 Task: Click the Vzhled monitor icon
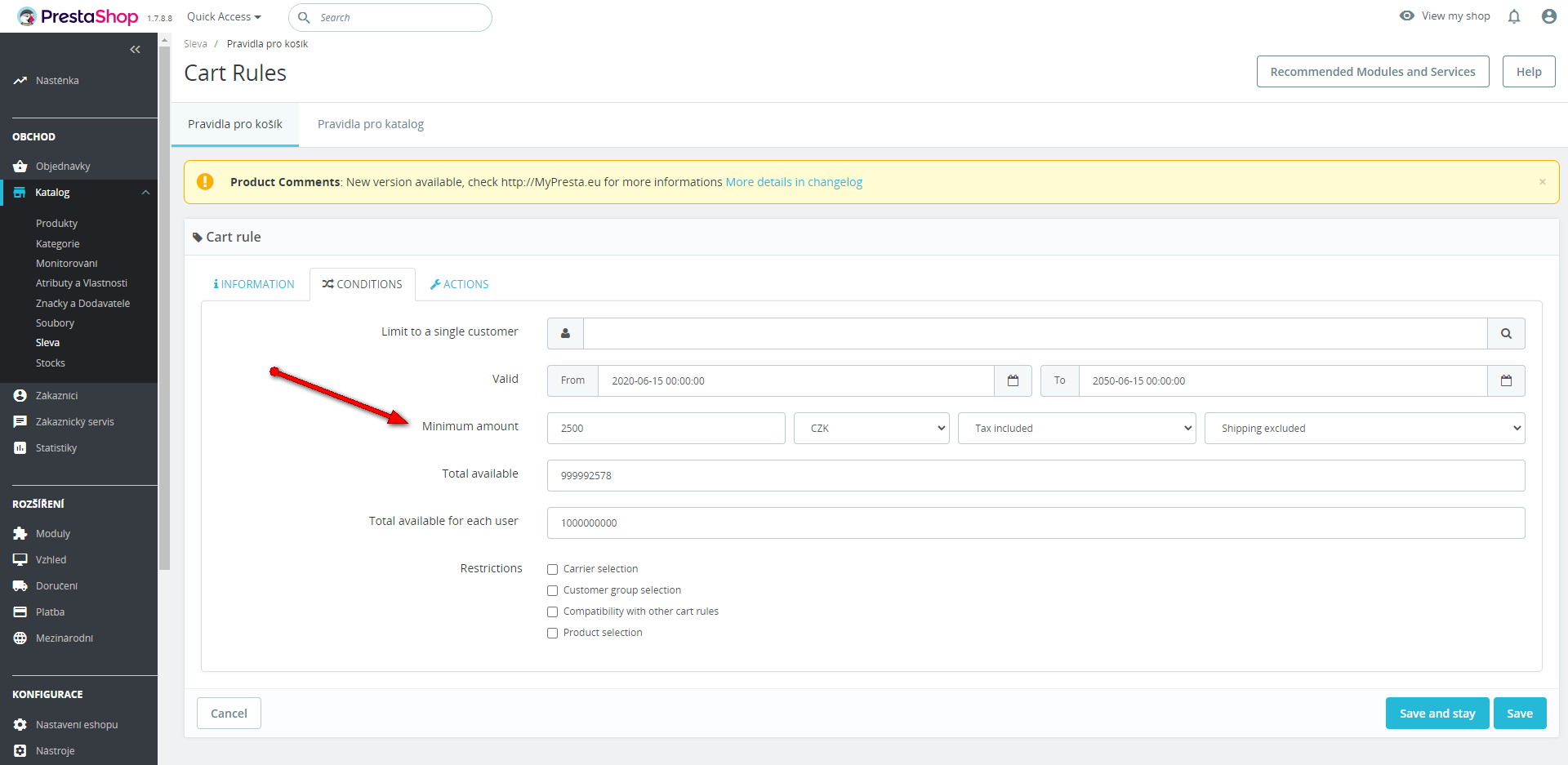coord(20,560)
